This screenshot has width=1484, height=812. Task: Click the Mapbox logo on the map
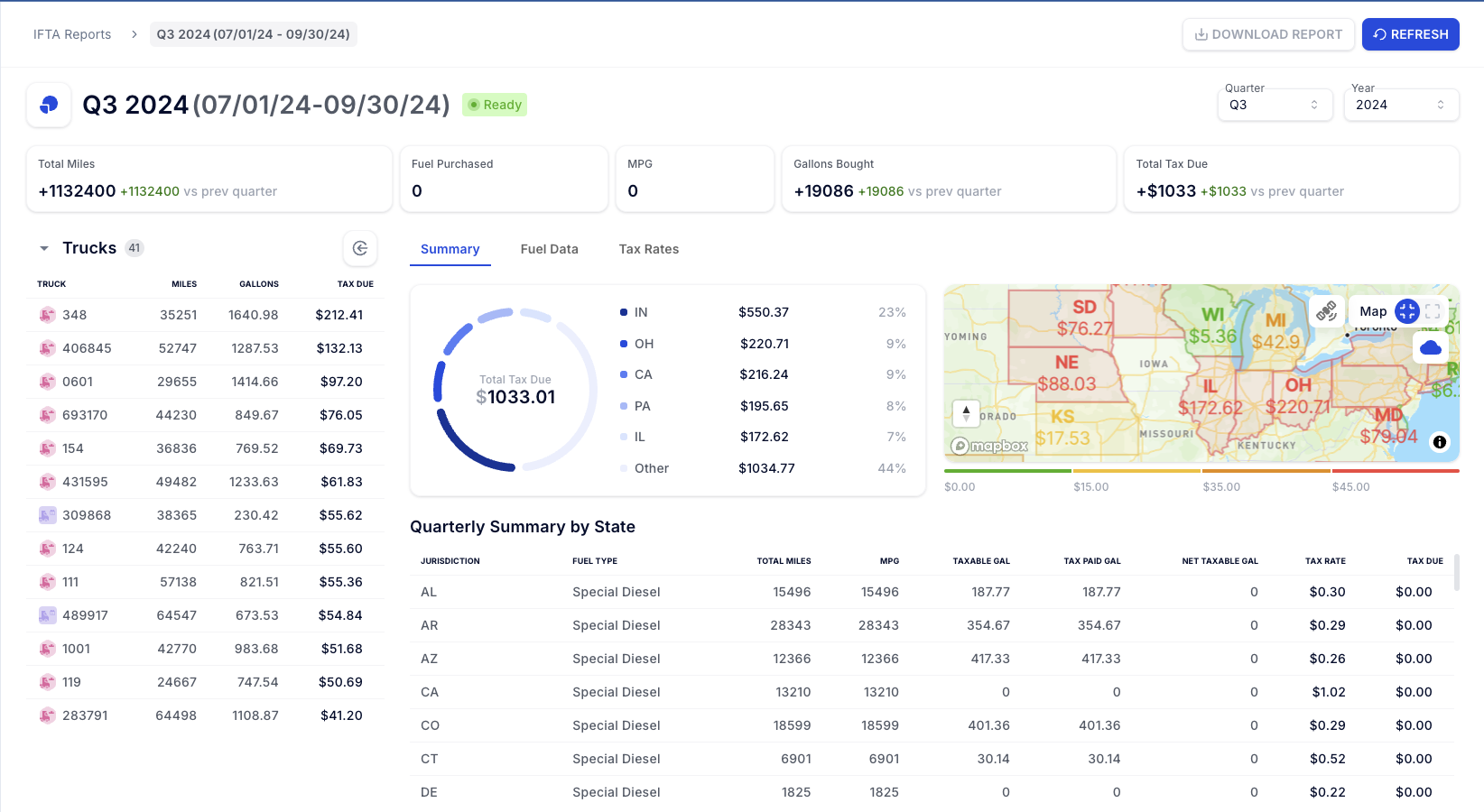click(x=989, y=446)
